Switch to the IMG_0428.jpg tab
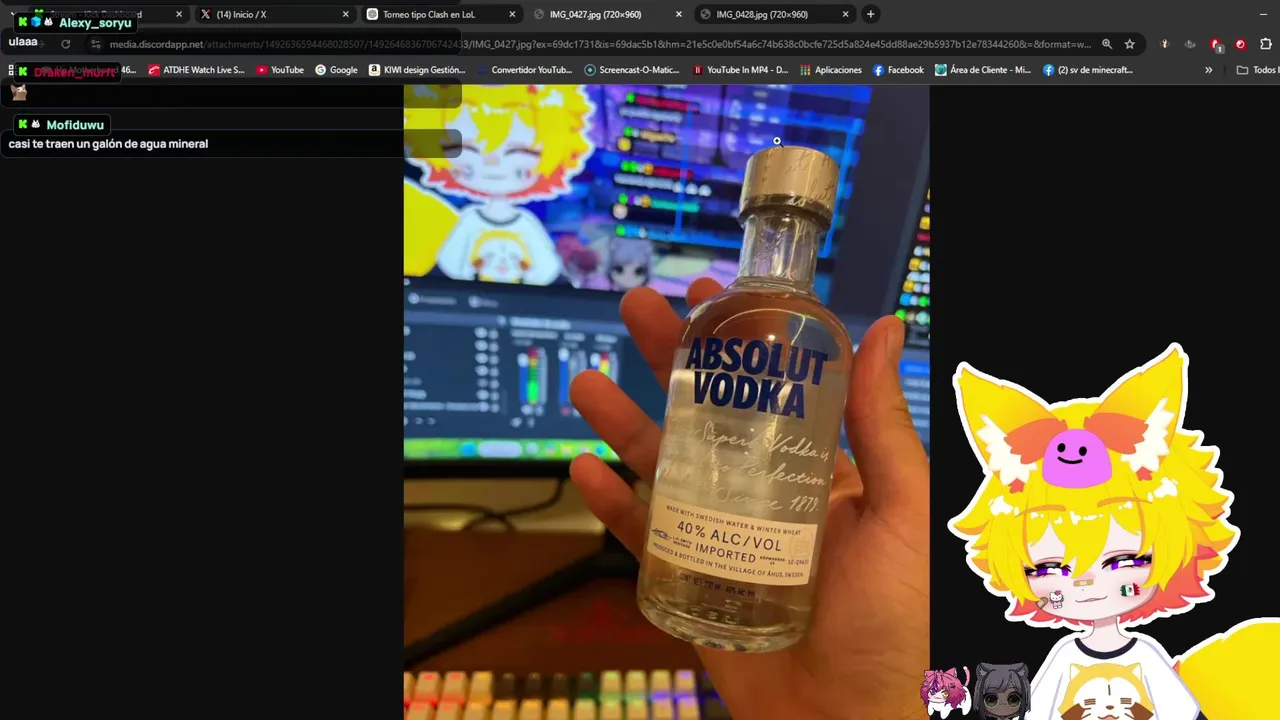Viewport: 1280px width, 720px height. [774, 14]
